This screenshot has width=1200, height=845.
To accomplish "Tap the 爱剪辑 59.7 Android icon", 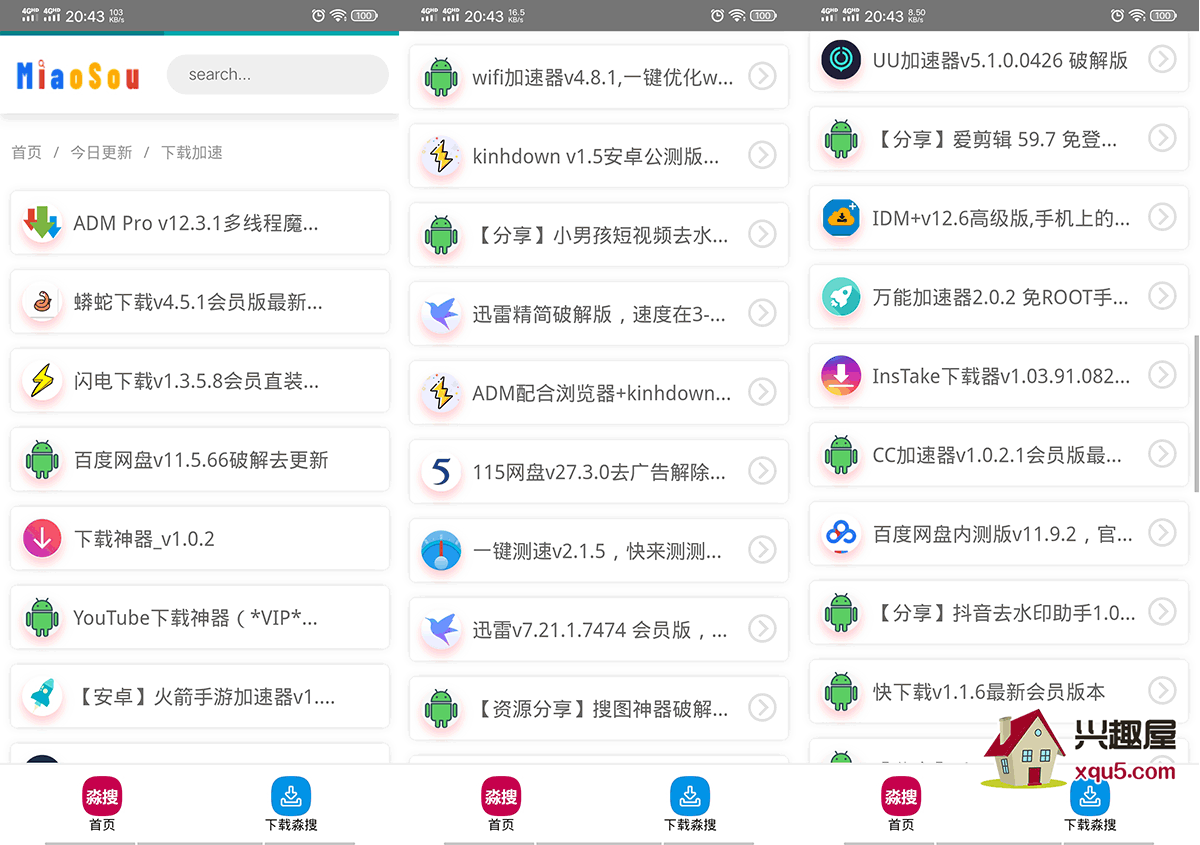I will tap(841, 139).
